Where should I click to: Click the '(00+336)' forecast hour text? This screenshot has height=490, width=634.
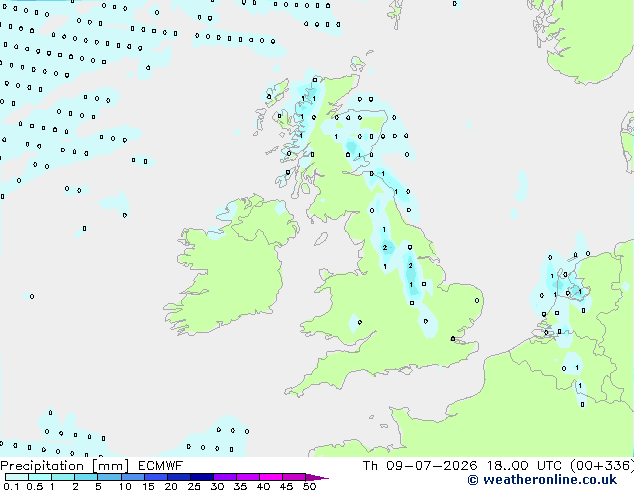(602, 466)
